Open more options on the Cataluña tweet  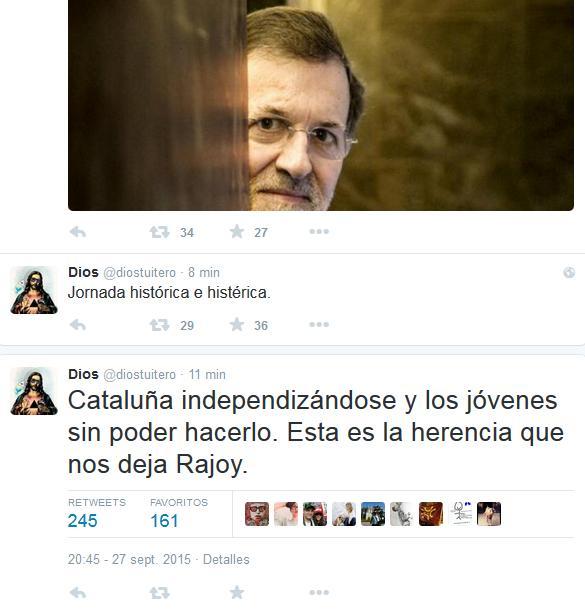[319, 592]
